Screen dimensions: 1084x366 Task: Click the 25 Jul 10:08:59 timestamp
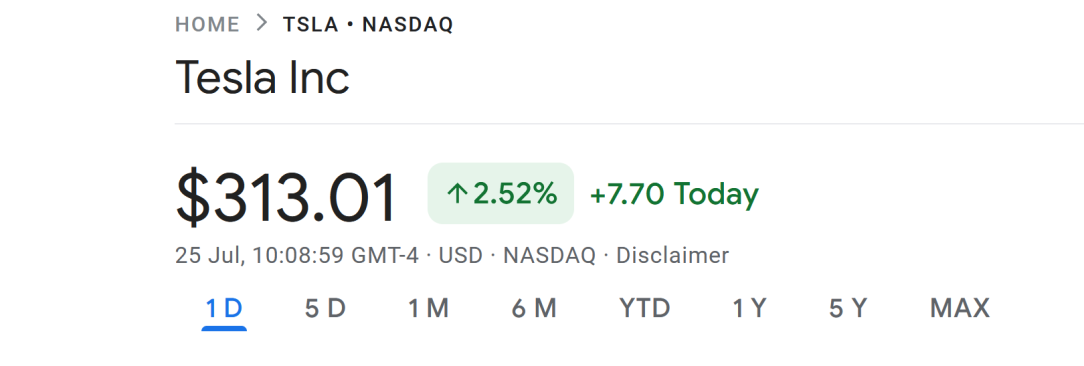pos(297,255)
